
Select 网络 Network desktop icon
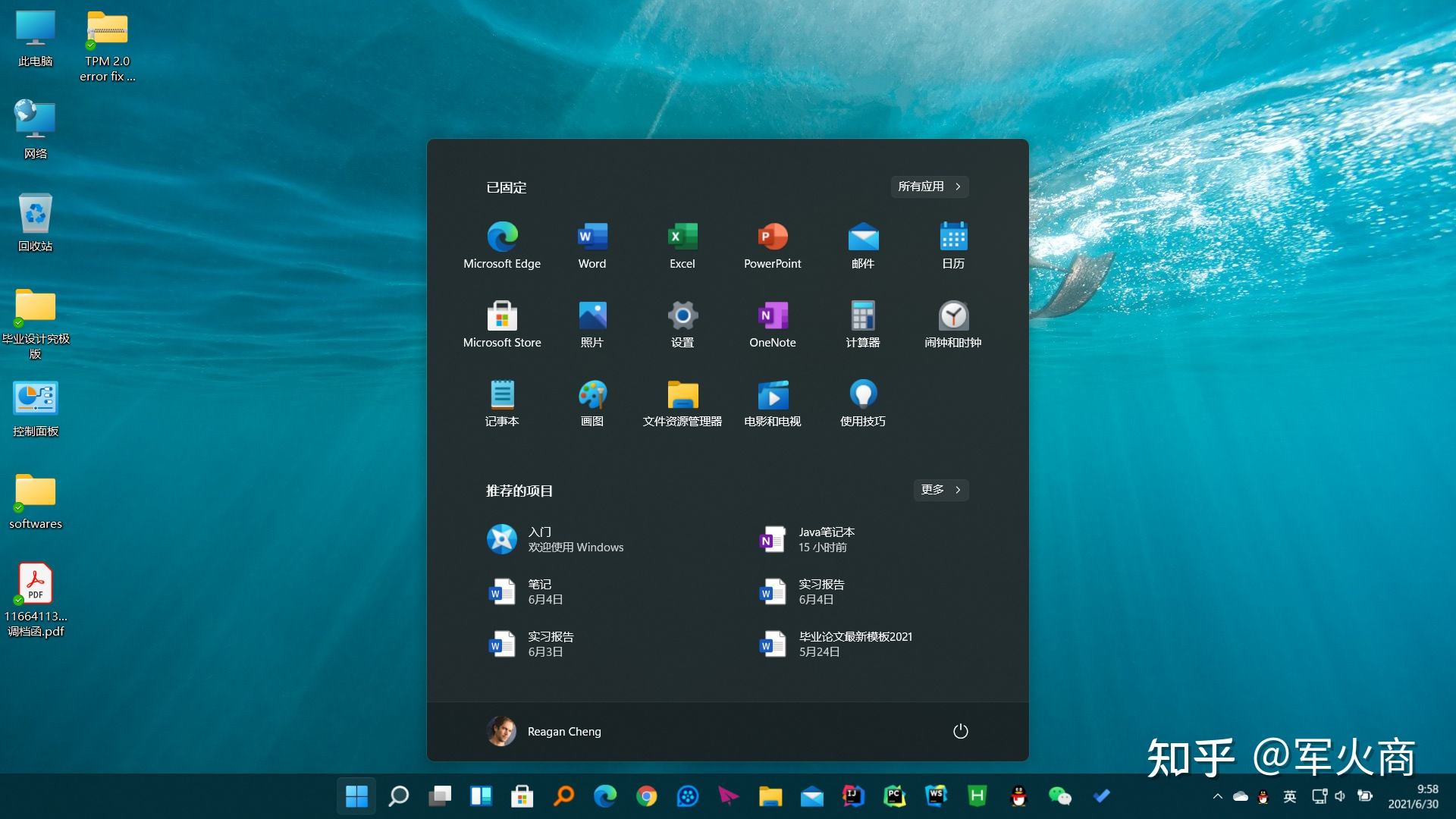pyautogui.click(x=36, y=130)
